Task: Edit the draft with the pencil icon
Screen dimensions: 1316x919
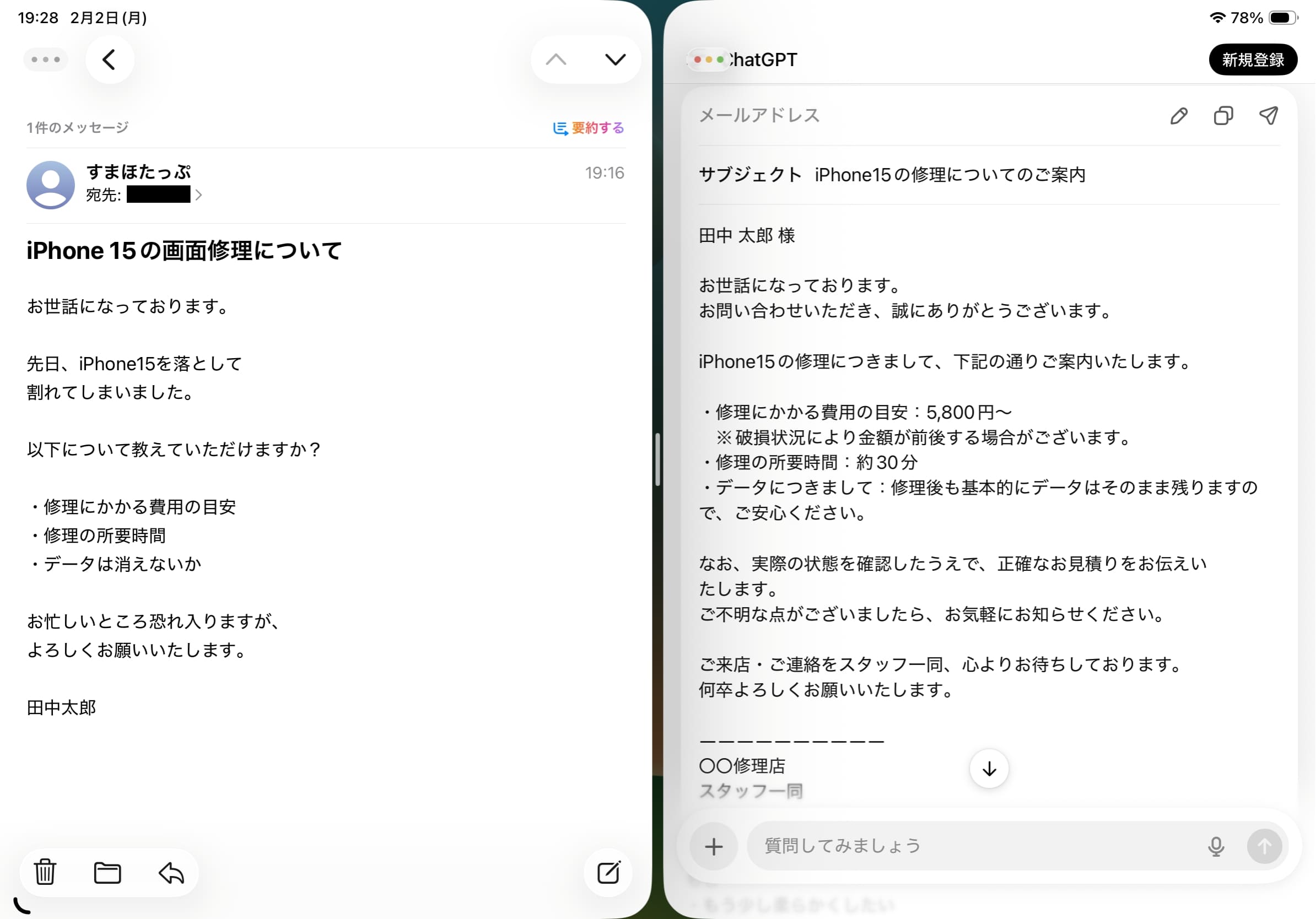Action: click(x=1178, y=116)
